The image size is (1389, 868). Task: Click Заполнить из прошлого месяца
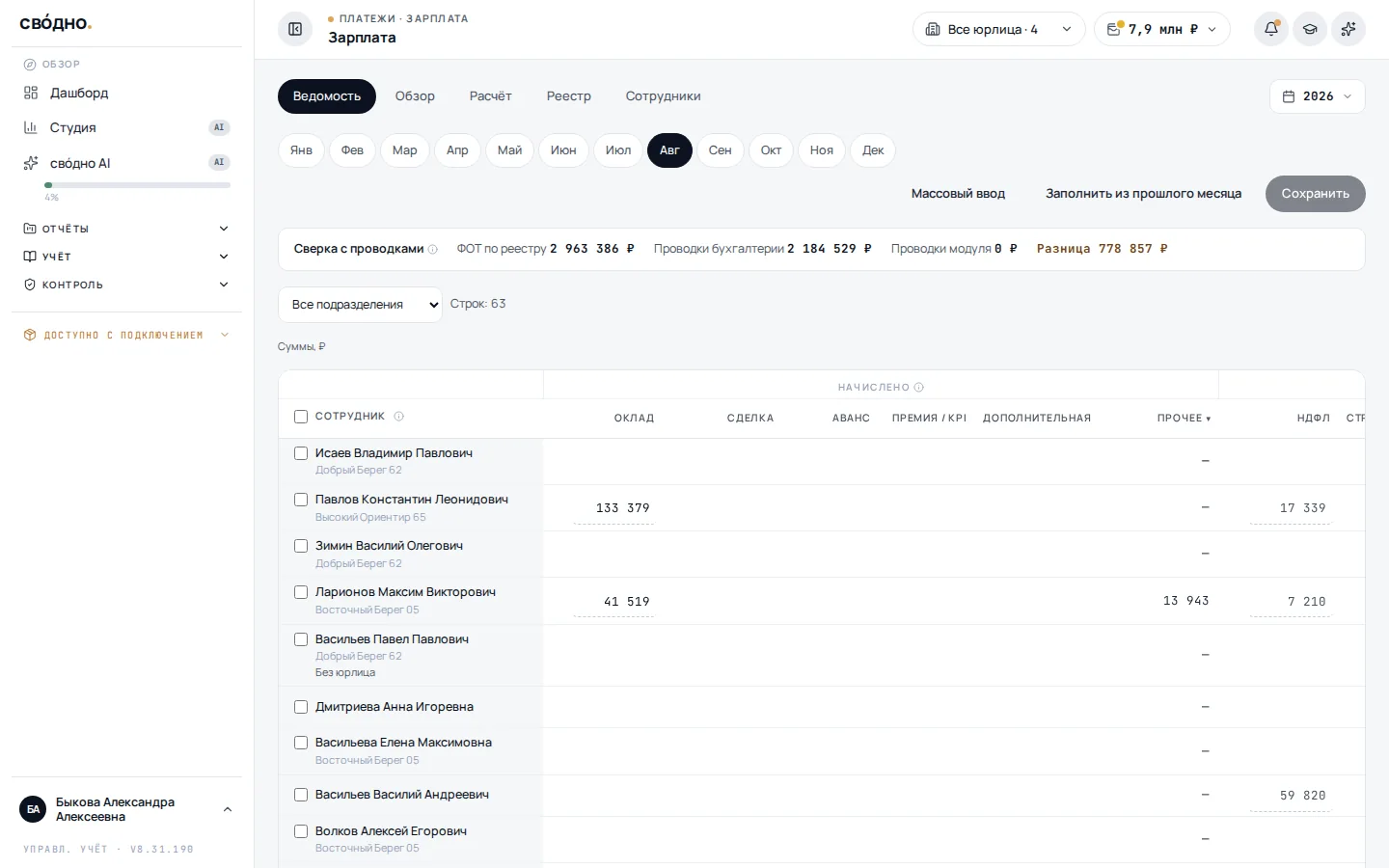(x=1143, y=194)
